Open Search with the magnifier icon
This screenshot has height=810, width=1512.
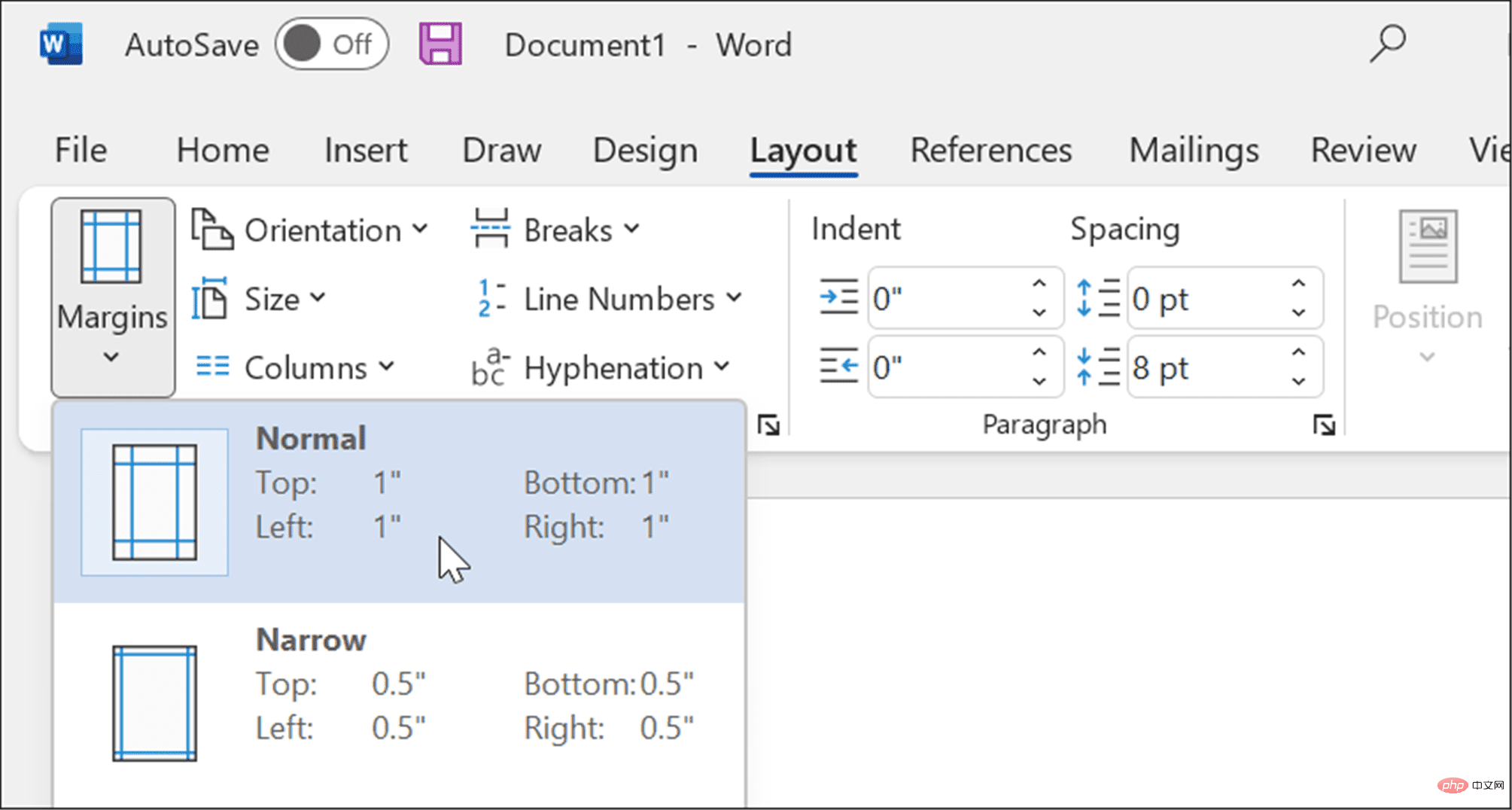point(1387,44)
